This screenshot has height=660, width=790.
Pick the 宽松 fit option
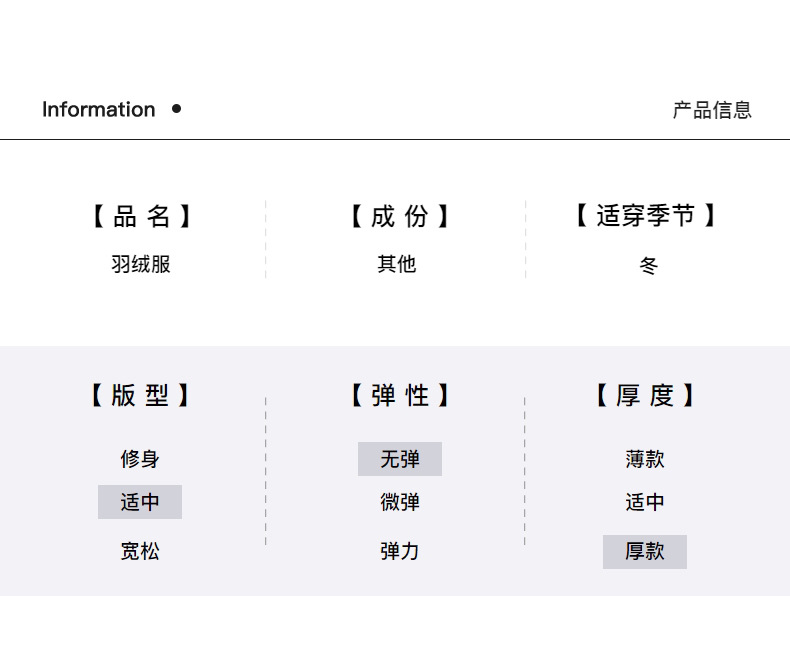coord(140,551)
